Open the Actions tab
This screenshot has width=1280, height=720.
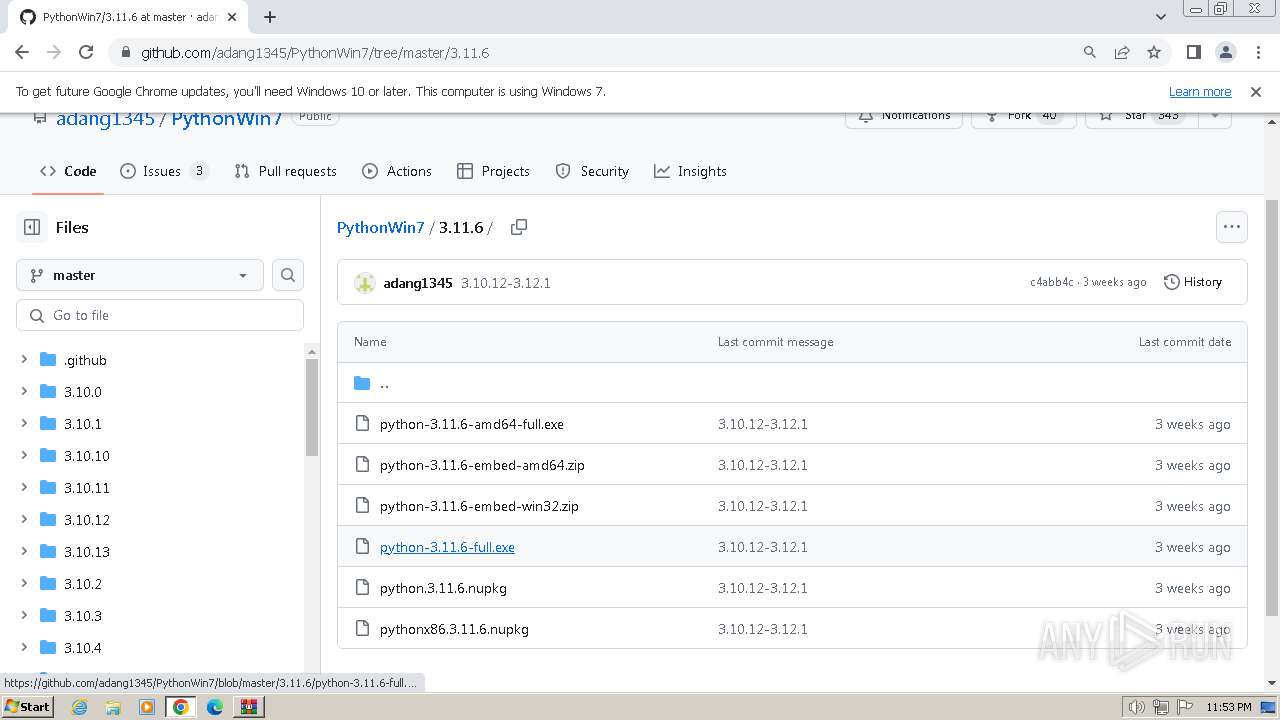tap(397, 171)
